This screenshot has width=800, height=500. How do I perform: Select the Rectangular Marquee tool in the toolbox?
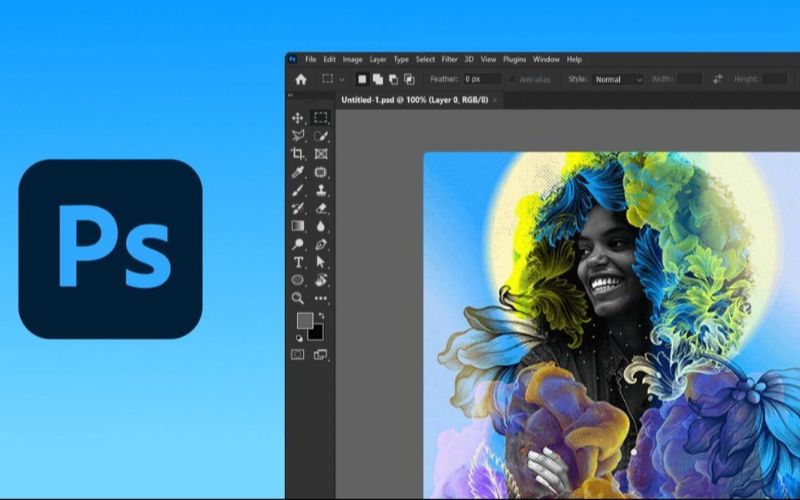(x=320, y=117)
